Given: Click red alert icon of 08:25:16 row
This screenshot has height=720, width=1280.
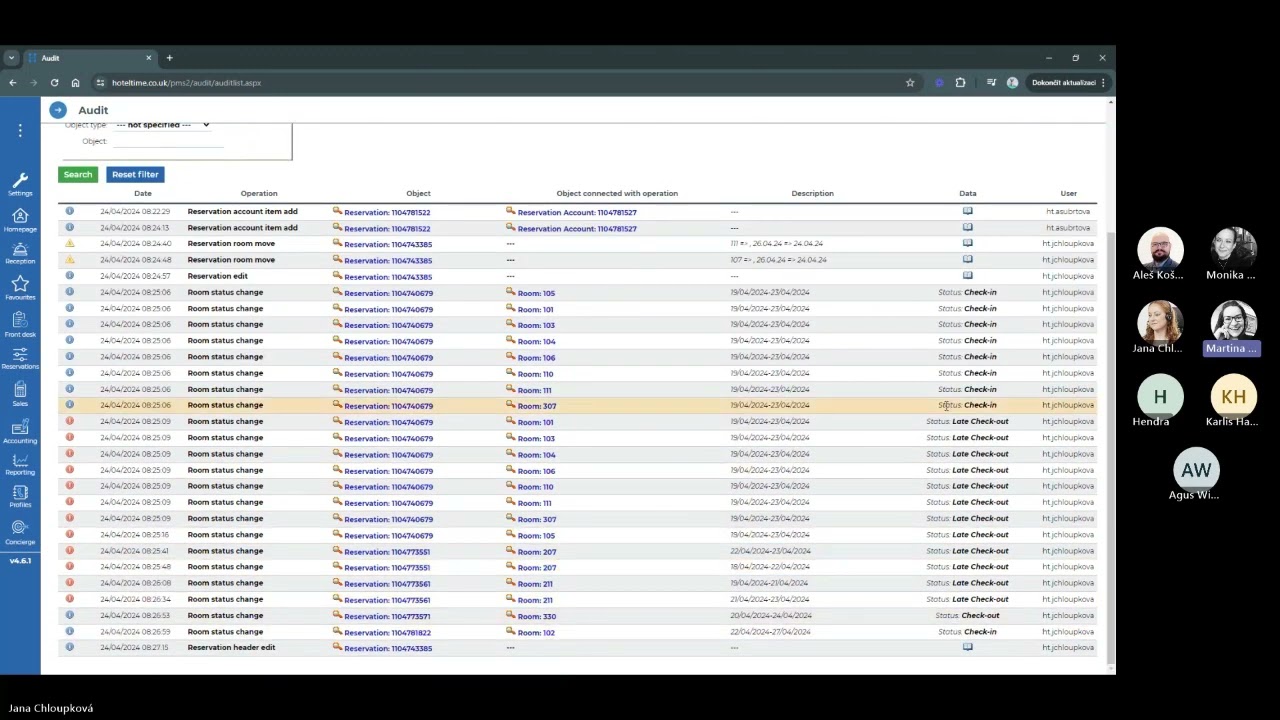Looking at the screenshot, I should 70,534.
